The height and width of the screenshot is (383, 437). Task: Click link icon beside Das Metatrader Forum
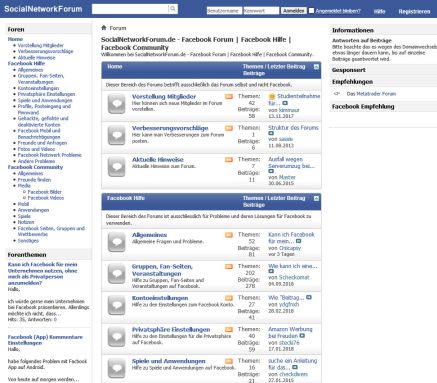pyautogui.click(x=337, y=94)
